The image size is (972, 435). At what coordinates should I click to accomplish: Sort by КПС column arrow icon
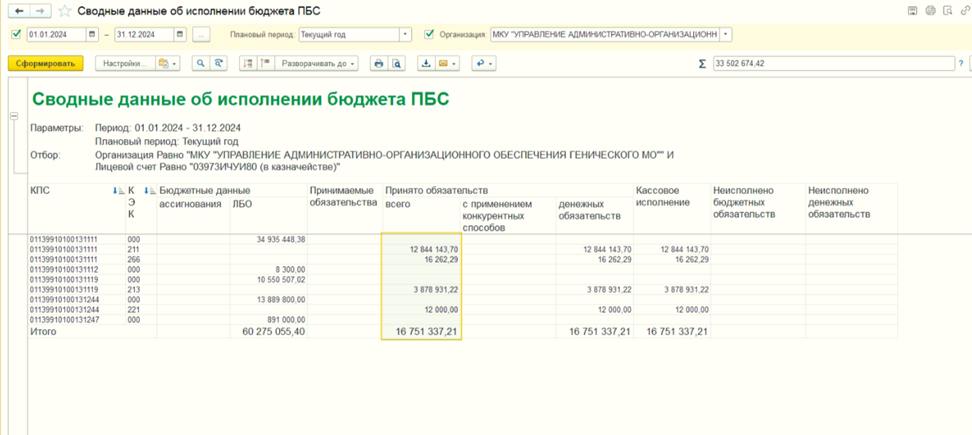tap(117, 191)
